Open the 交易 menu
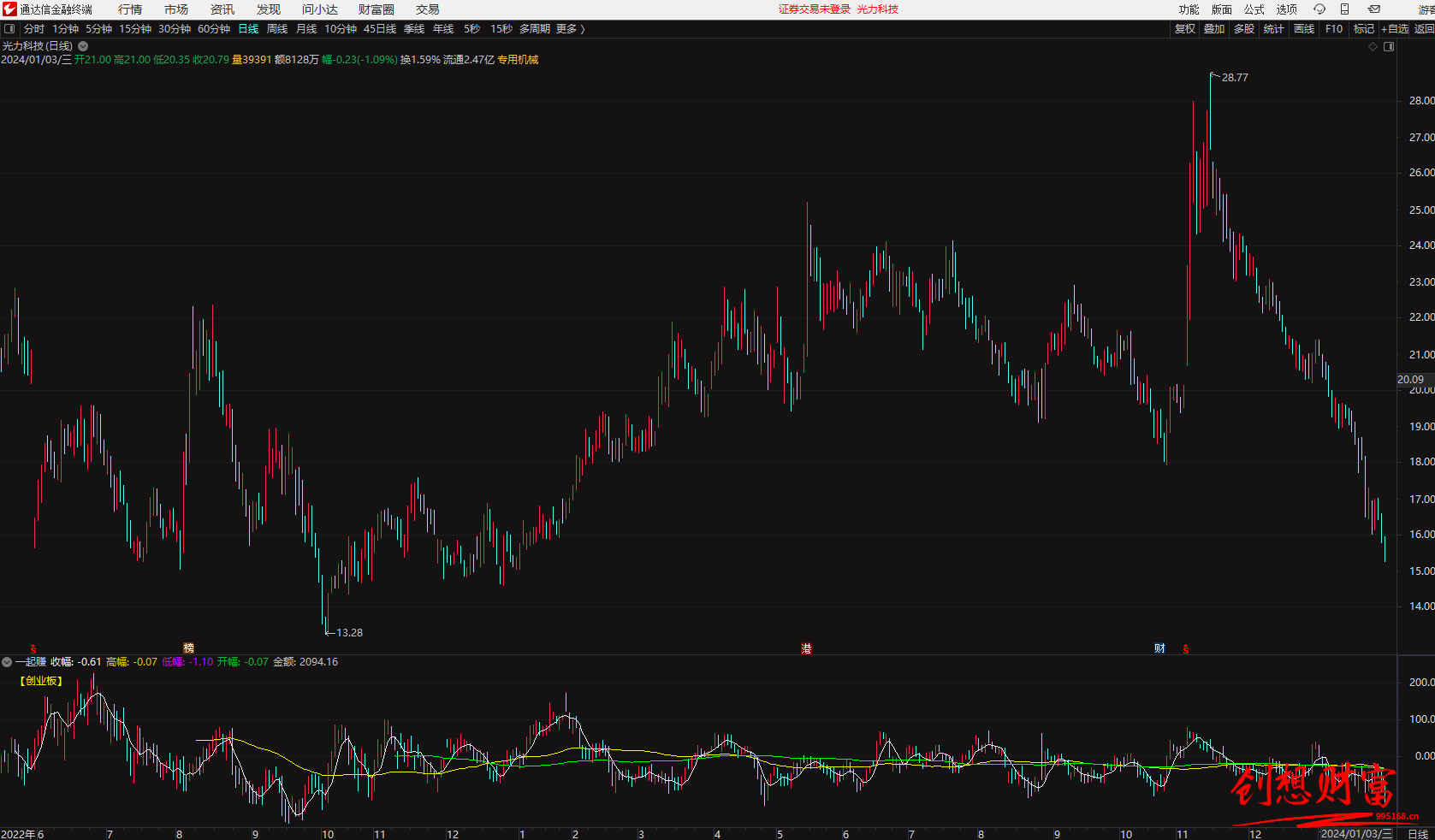 point(428,9)
